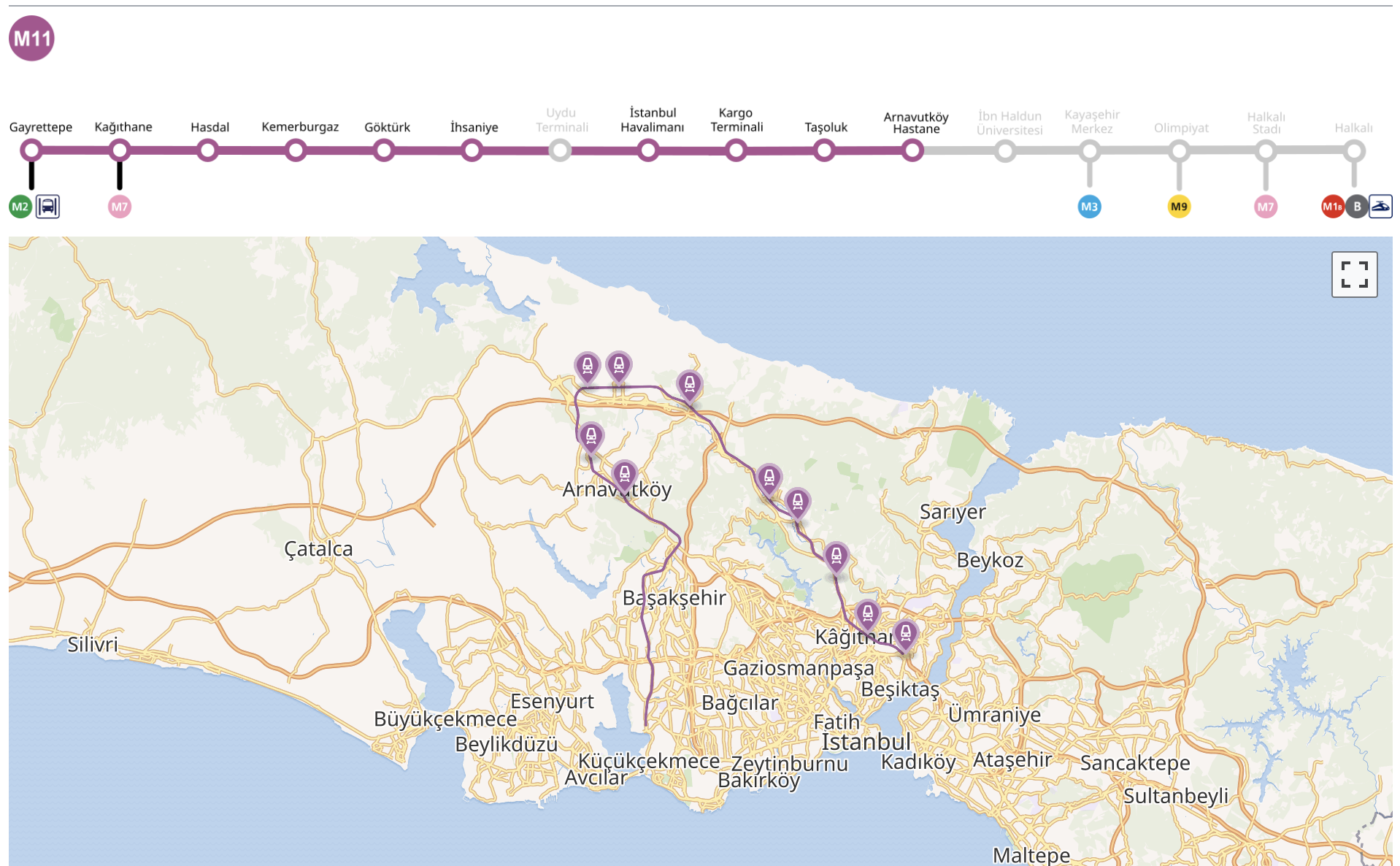Select the İstanbul Havalimanı station node
The image size is (1400, 866).
point(648,151)
